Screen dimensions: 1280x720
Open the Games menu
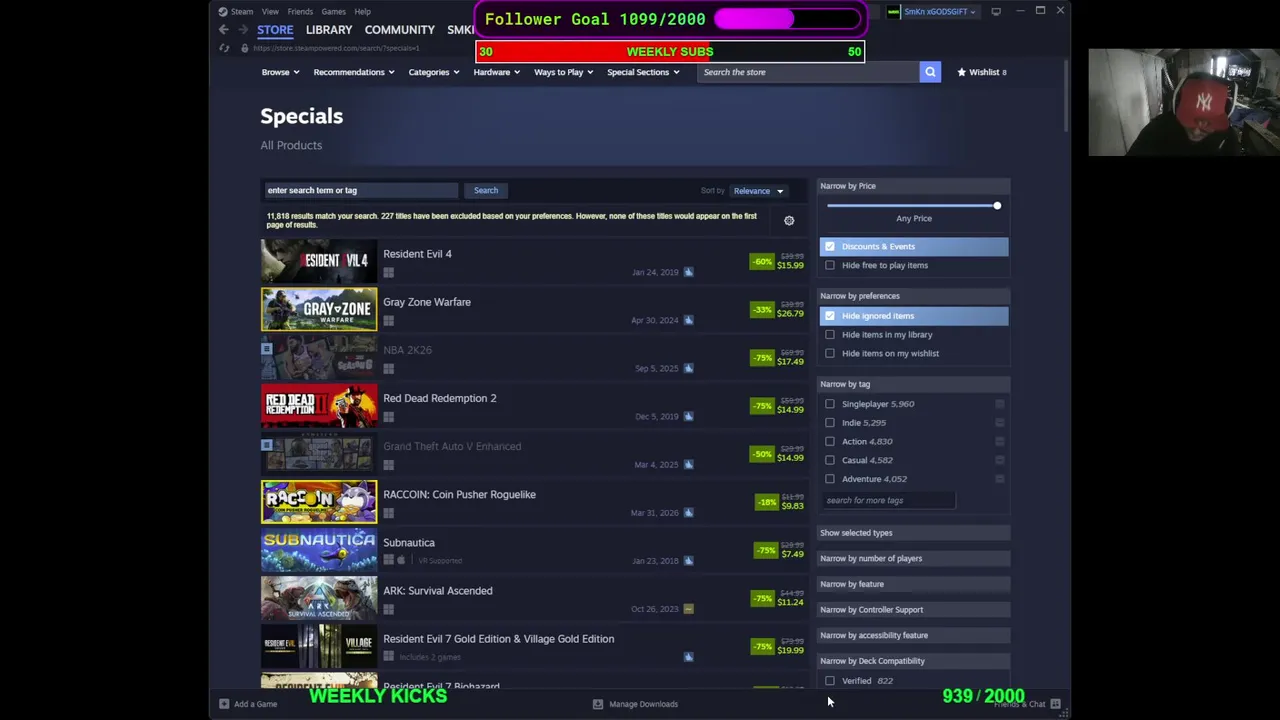[x=333, y=12]
